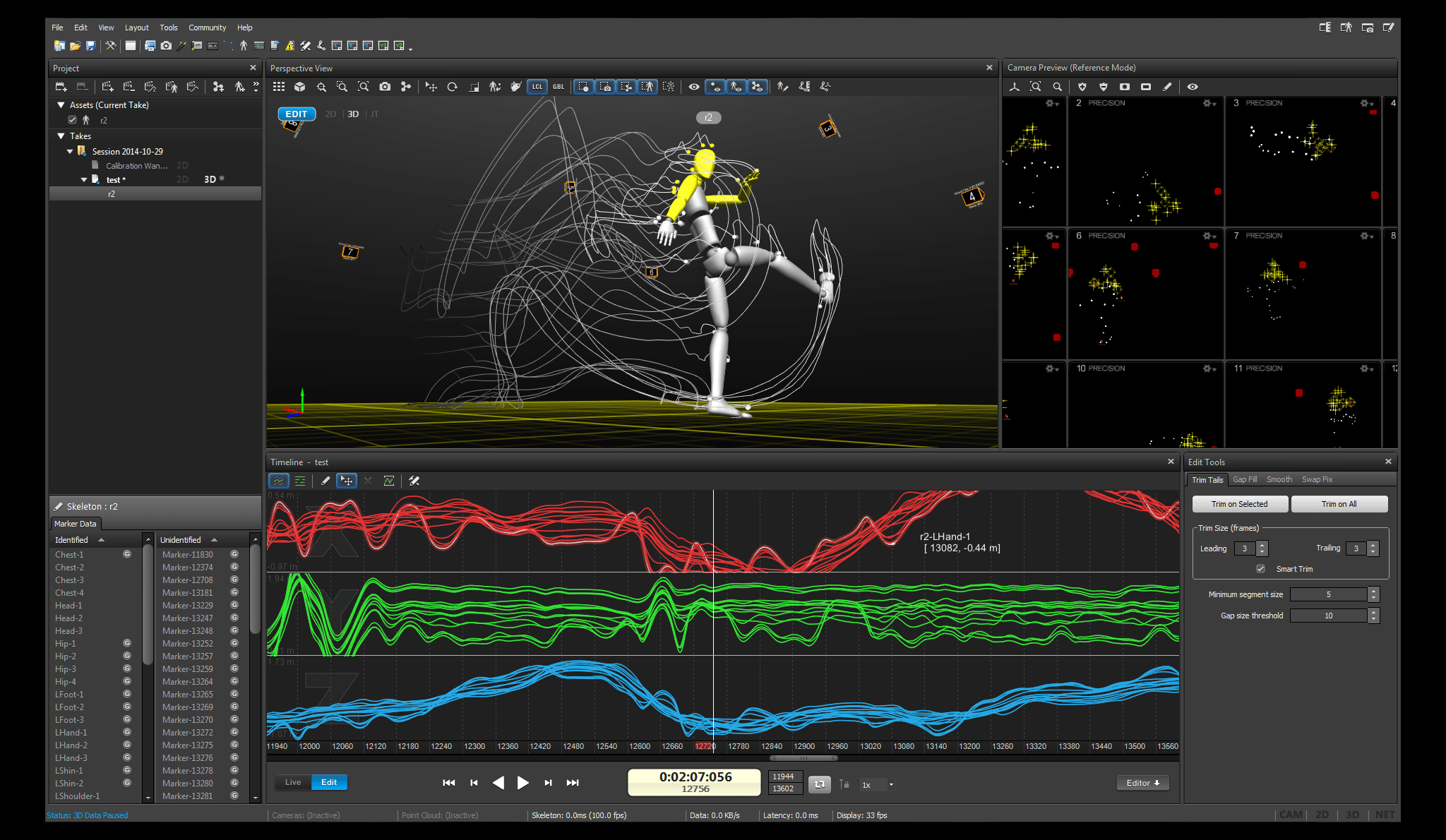Switch playback mode to Live
Viewport: 1446px width, 840px height.
pyautogui.click(x=292, y=782)
